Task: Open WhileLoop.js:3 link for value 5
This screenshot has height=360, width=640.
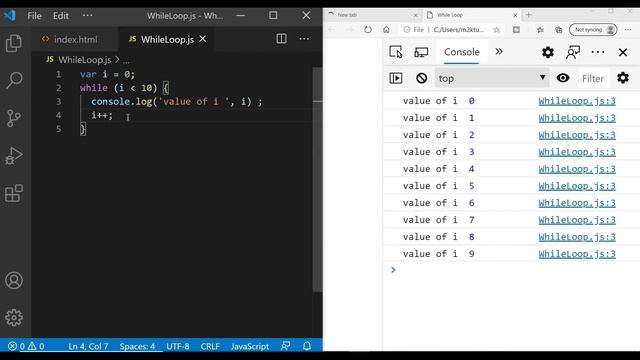Action: click(x=577, y=186)
